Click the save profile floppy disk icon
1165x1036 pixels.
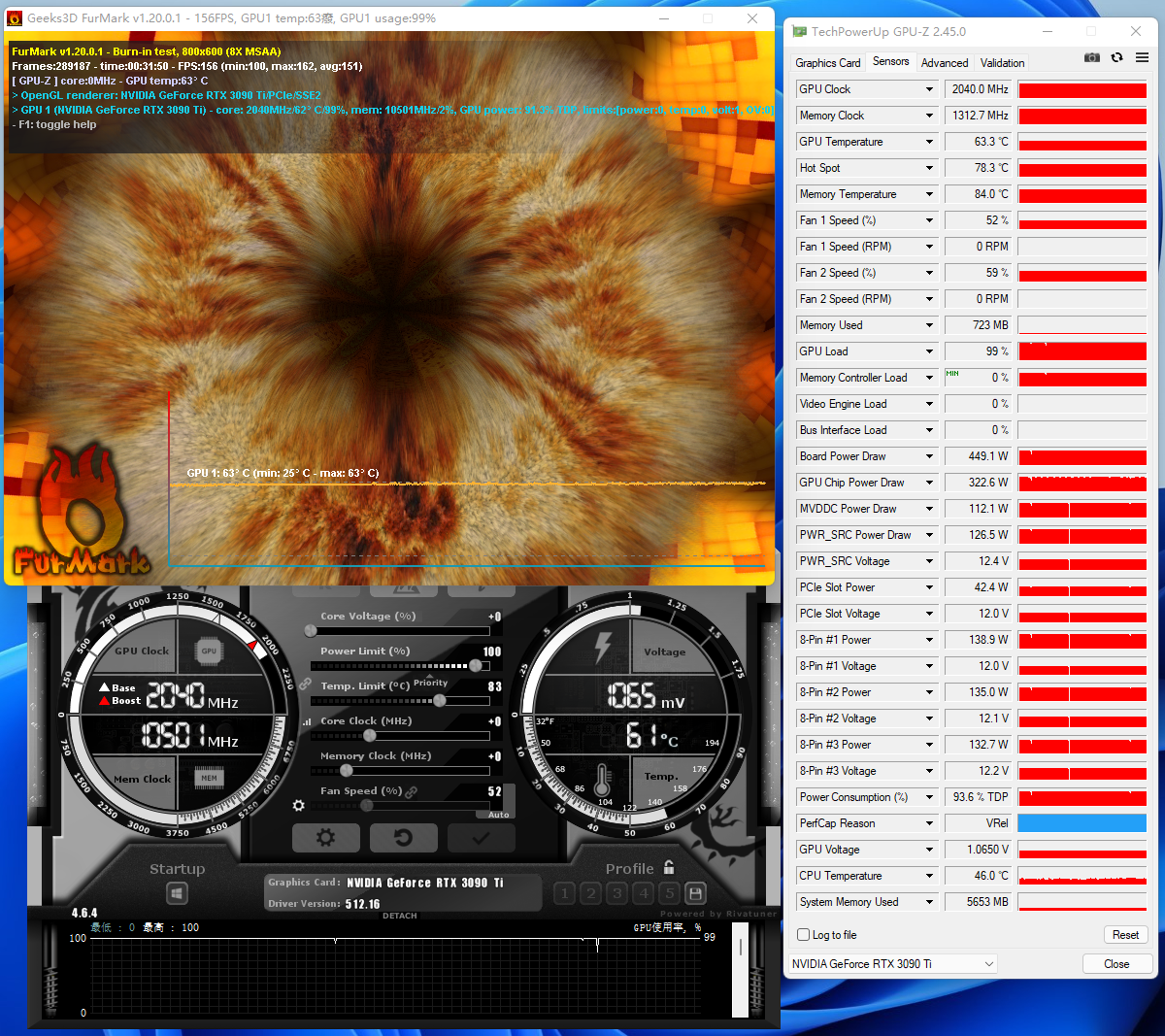[x=695, y=893]
